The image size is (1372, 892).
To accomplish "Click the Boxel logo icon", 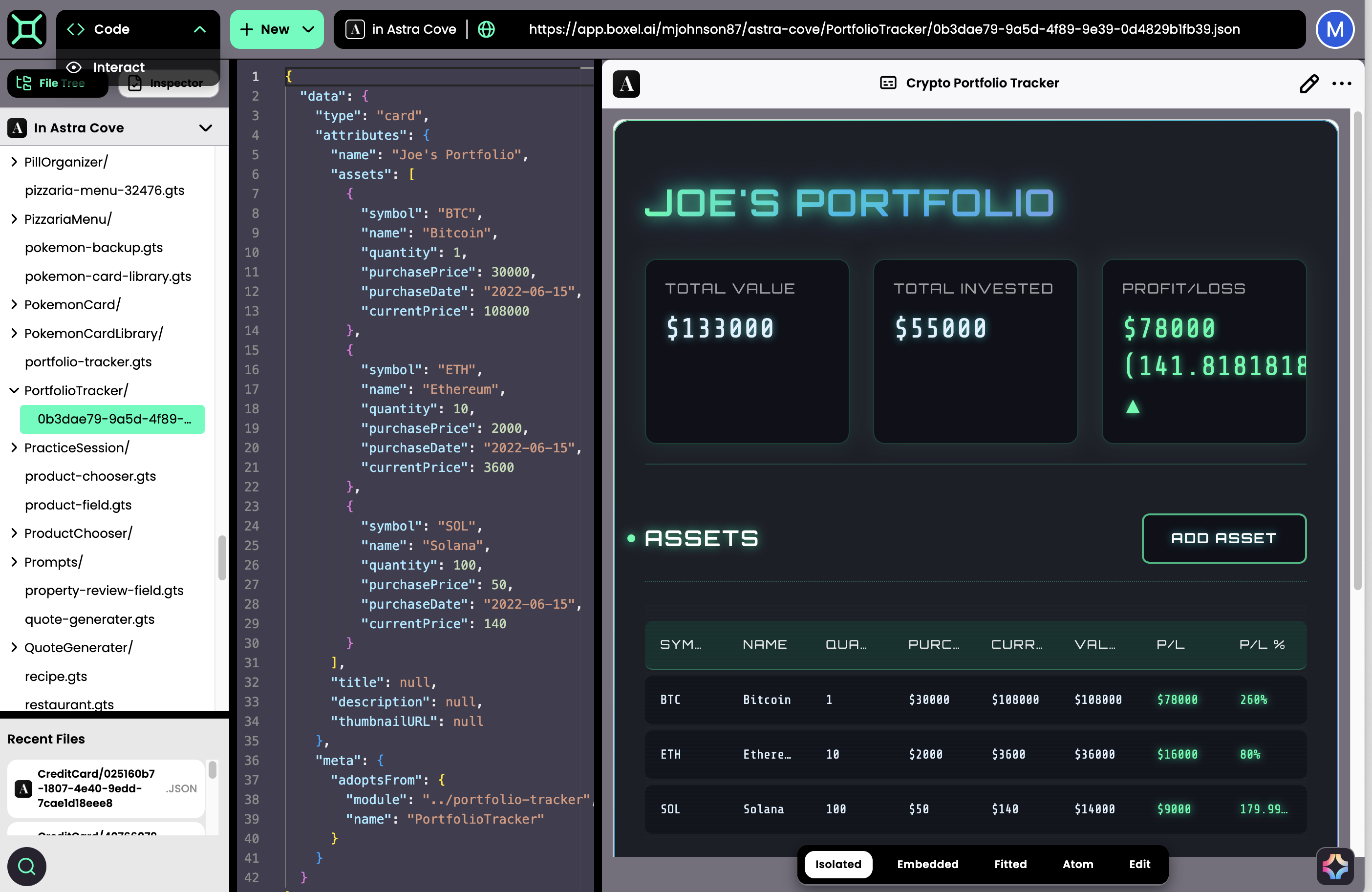I will coord(27,29).
